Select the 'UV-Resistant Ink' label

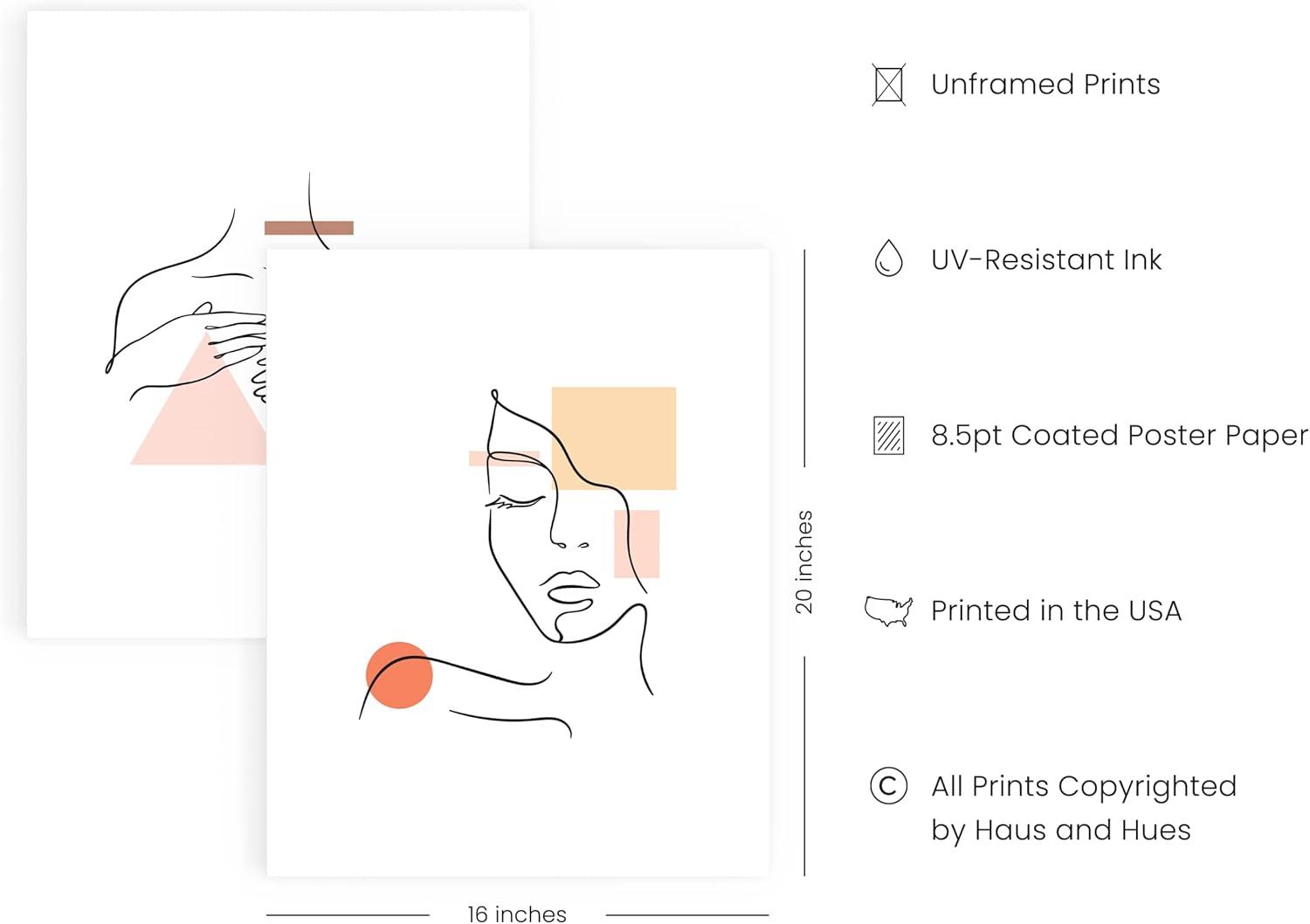coord(1045,259)
